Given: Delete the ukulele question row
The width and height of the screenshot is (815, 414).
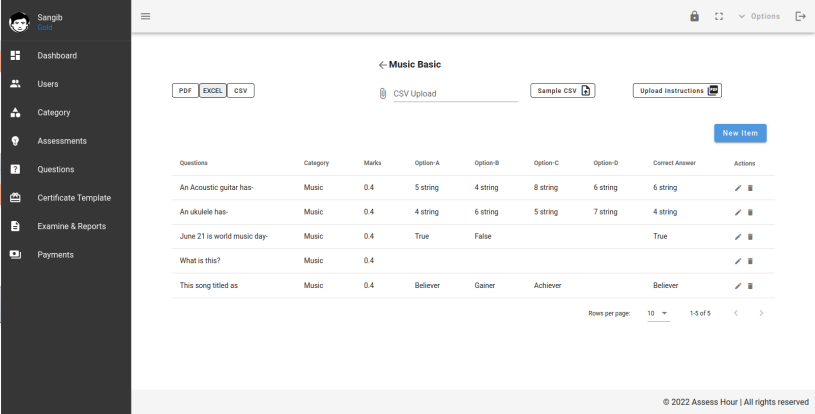Looking at the screenshot, I should (x=750, y=212).
